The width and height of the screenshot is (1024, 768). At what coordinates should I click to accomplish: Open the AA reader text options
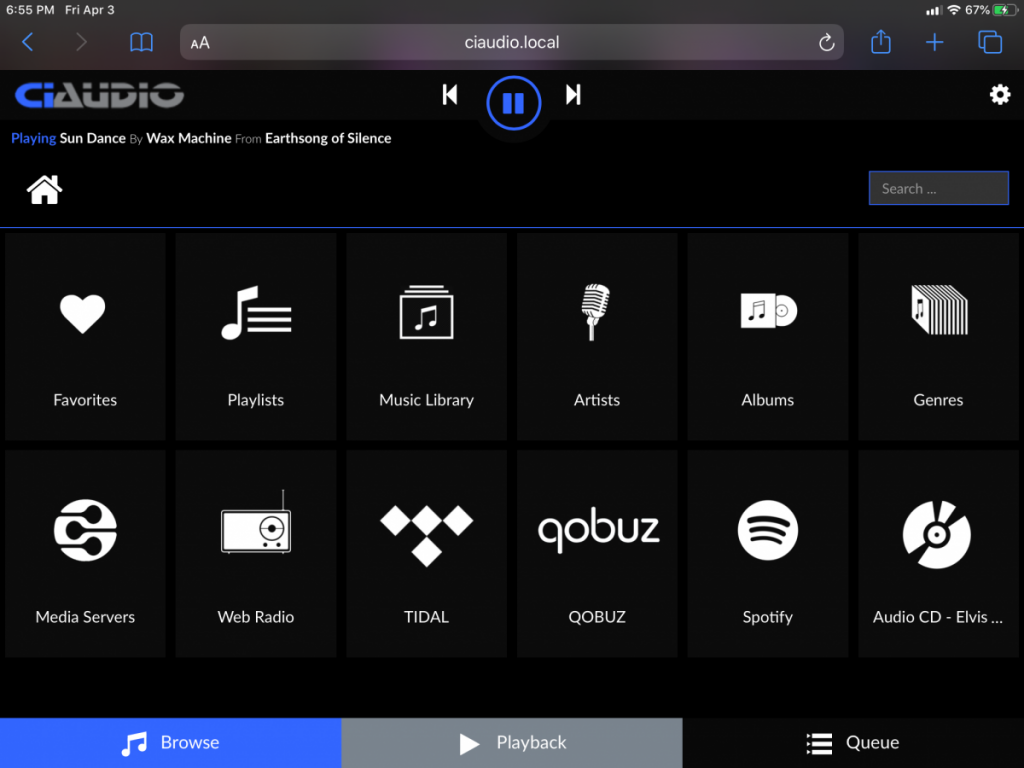pyautogui.click(x=200, y=43)
